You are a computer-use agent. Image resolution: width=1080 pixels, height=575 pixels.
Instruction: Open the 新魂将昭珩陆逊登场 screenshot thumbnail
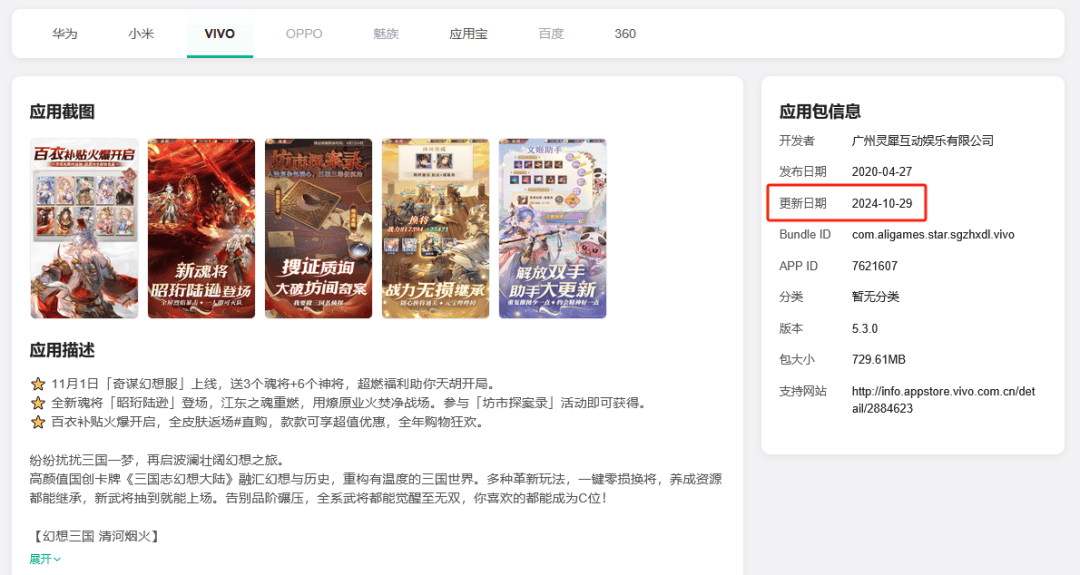coord(201,229)
